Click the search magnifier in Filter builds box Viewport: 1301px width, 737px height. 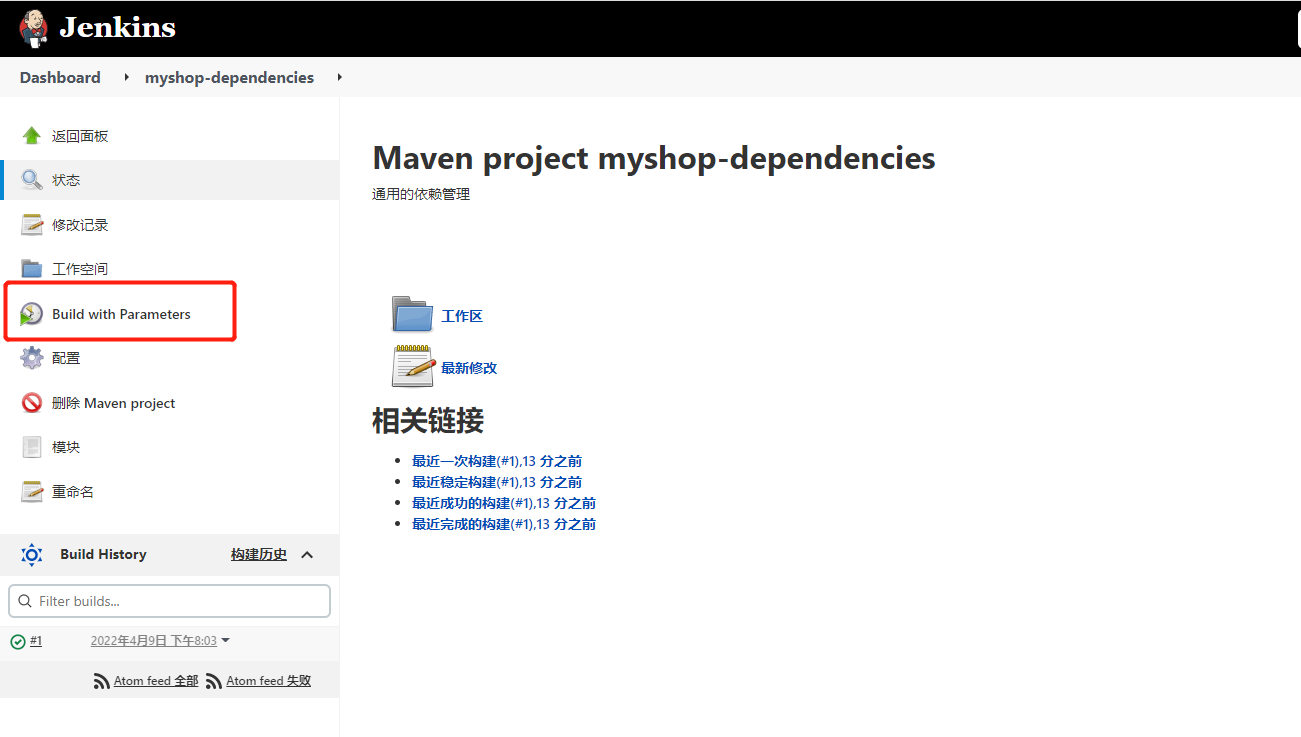coord(24,601)
